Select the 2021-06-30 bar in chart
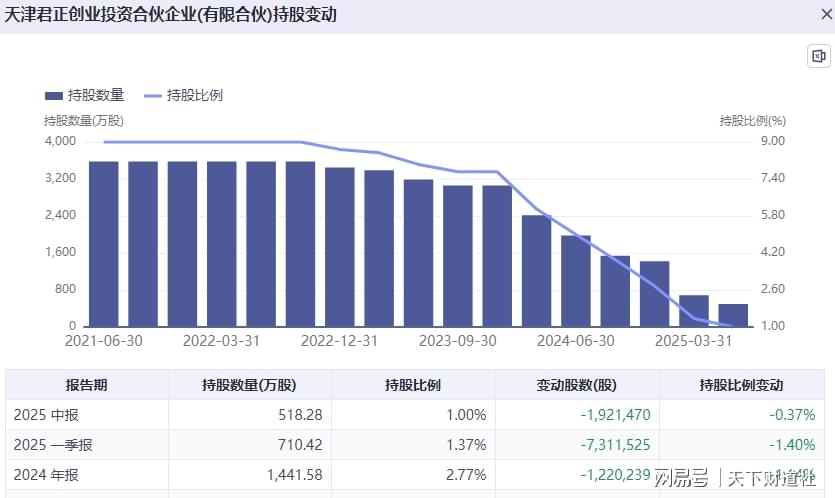Image resolution: width=835 pixels, height=498 pixels. [x=104, y=244]
